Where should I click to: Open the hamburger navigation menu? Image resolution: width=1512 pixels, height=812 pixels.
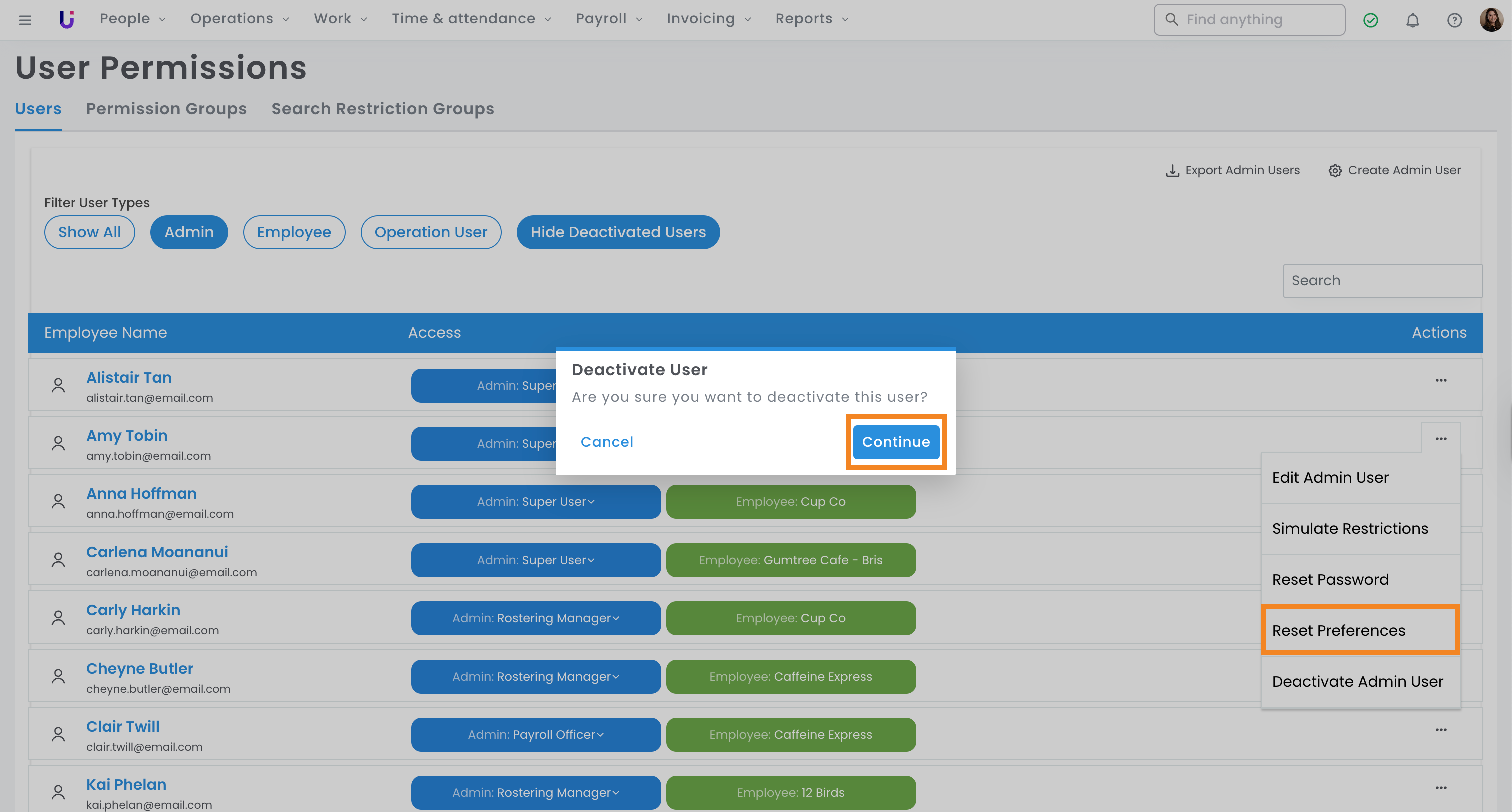pyautogui.click(x=24, y=20)
